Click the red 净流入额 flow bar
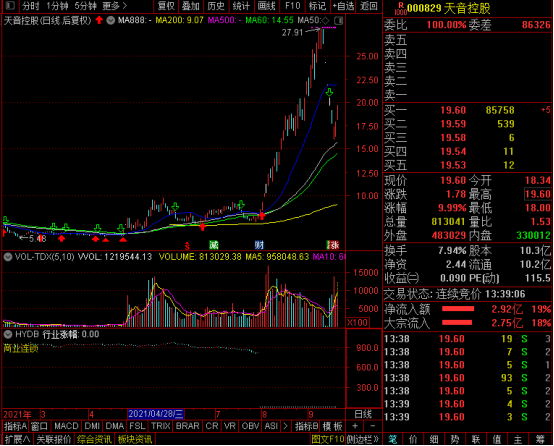Screen dimensions: 554x446 [x=458, y=309]
